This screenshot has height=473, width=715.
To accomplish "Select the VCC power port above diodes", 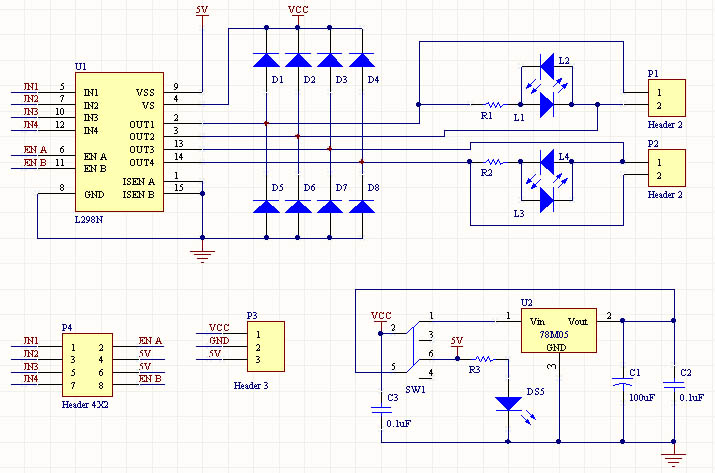I will [x=298, y=11].
